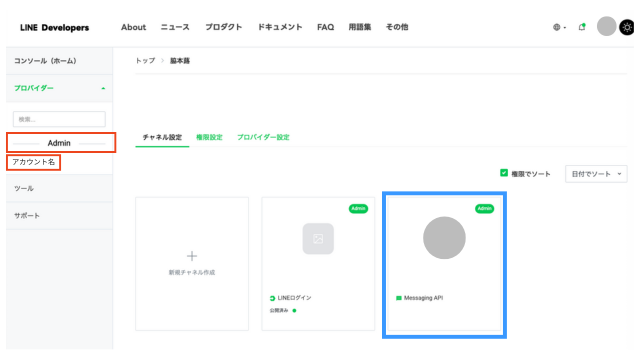Open the 日付でソート dropdown
This screenshot has width=640, height=360.
(x=596, y=174)
